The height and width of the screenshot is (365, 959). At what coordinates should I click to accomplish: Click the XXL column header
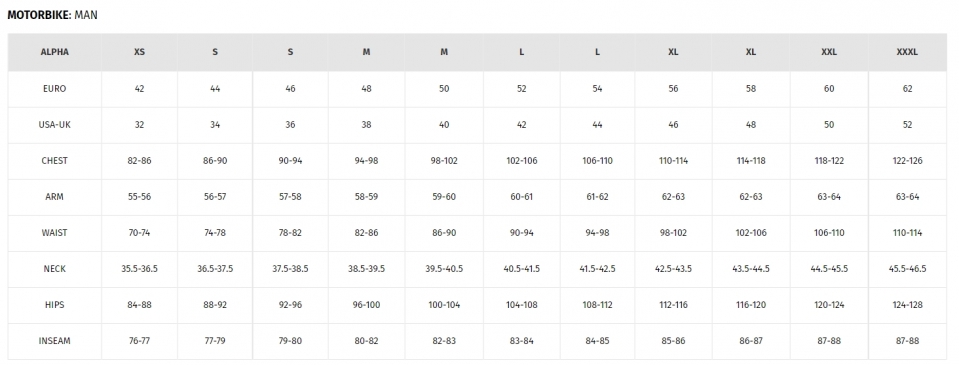coord(829,53)
